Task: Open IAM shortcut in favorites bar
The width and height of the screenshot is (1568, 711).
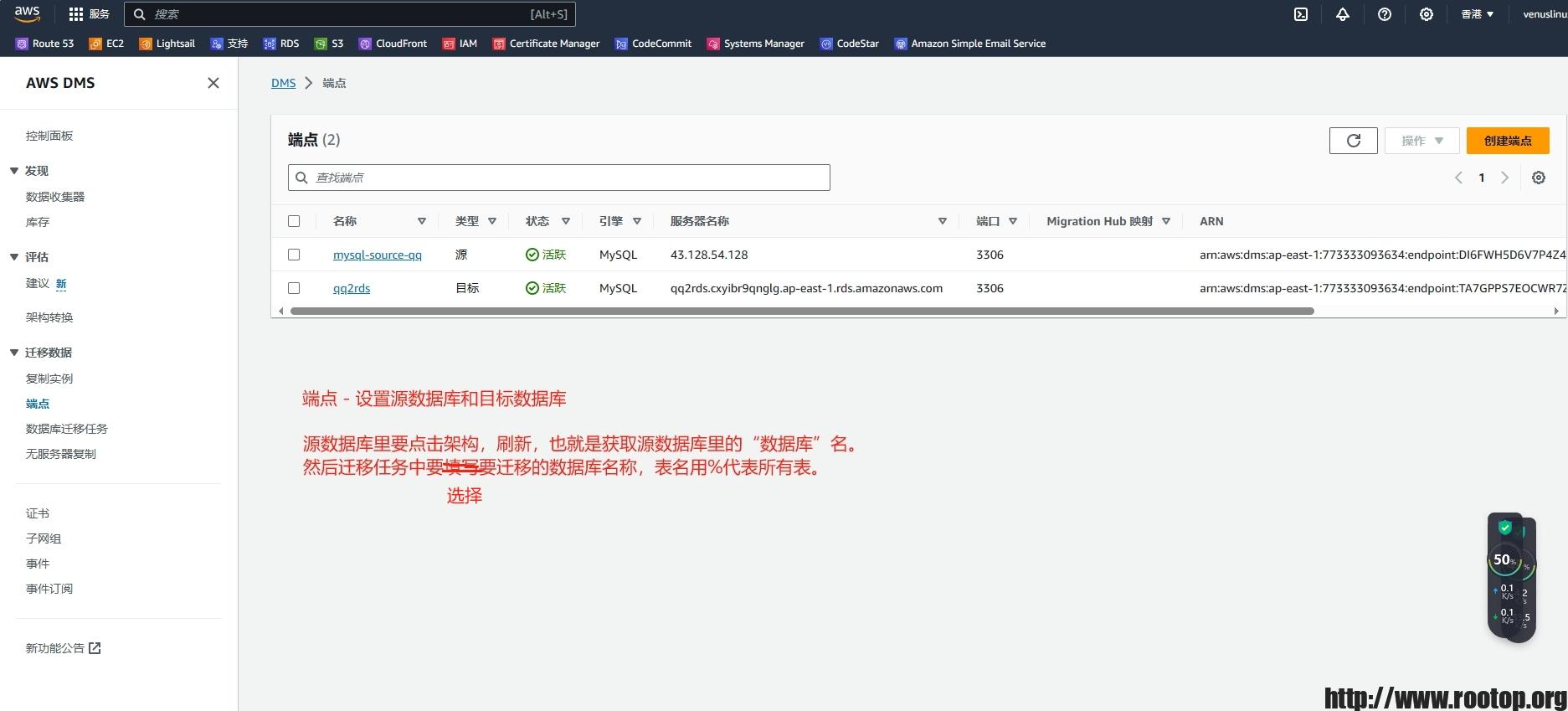Action: pyautogui.click(x=460, y=44)
